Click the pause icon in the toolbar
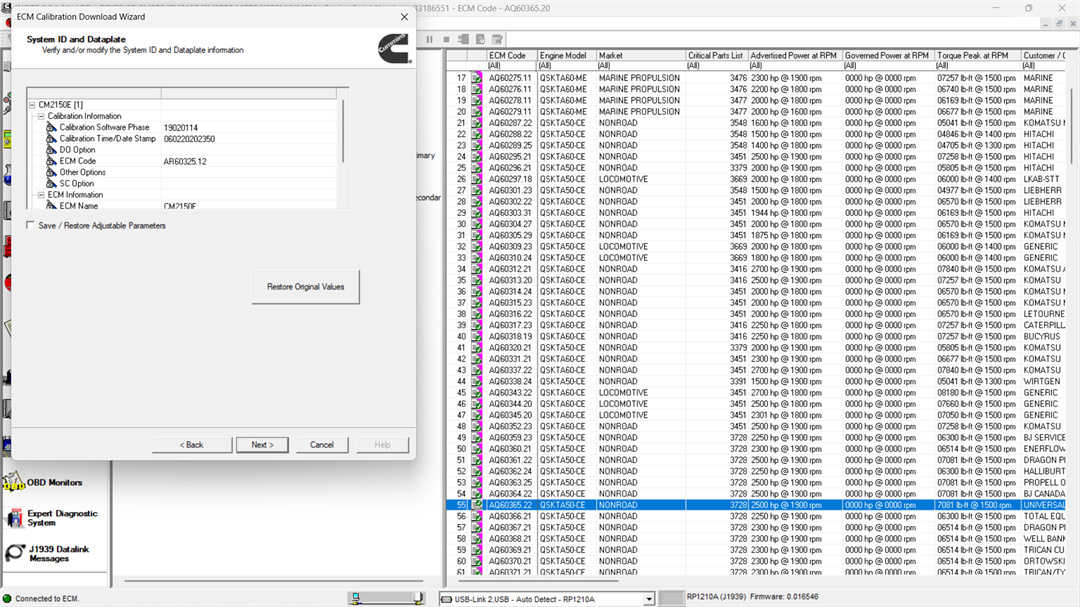 tap(430, 39)
